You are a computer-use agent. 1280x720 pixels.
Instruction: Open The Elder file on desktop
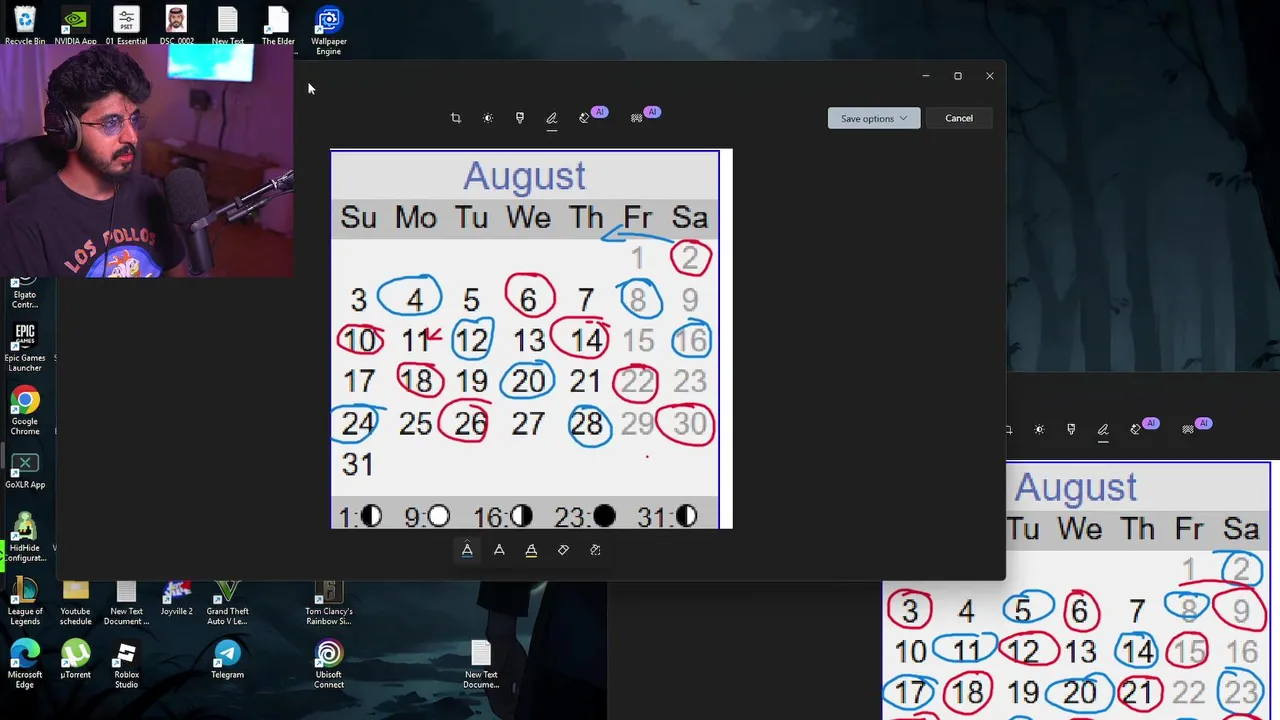(x=278, y=26)
